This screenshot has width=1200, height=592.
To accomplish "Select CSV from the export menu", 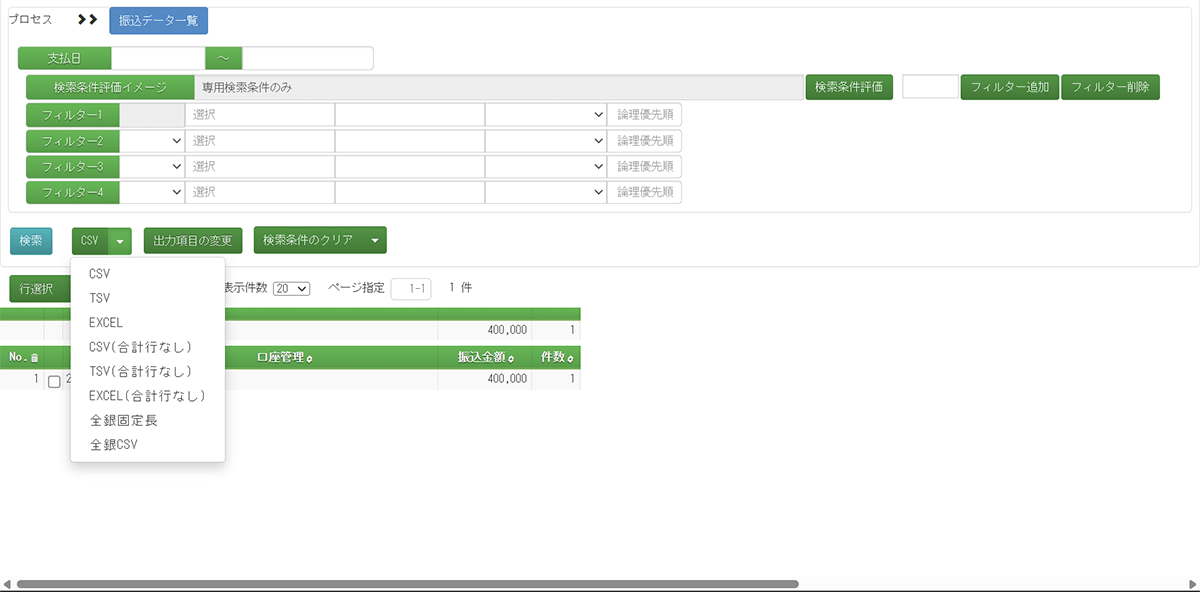I will [x=148, y=274].
